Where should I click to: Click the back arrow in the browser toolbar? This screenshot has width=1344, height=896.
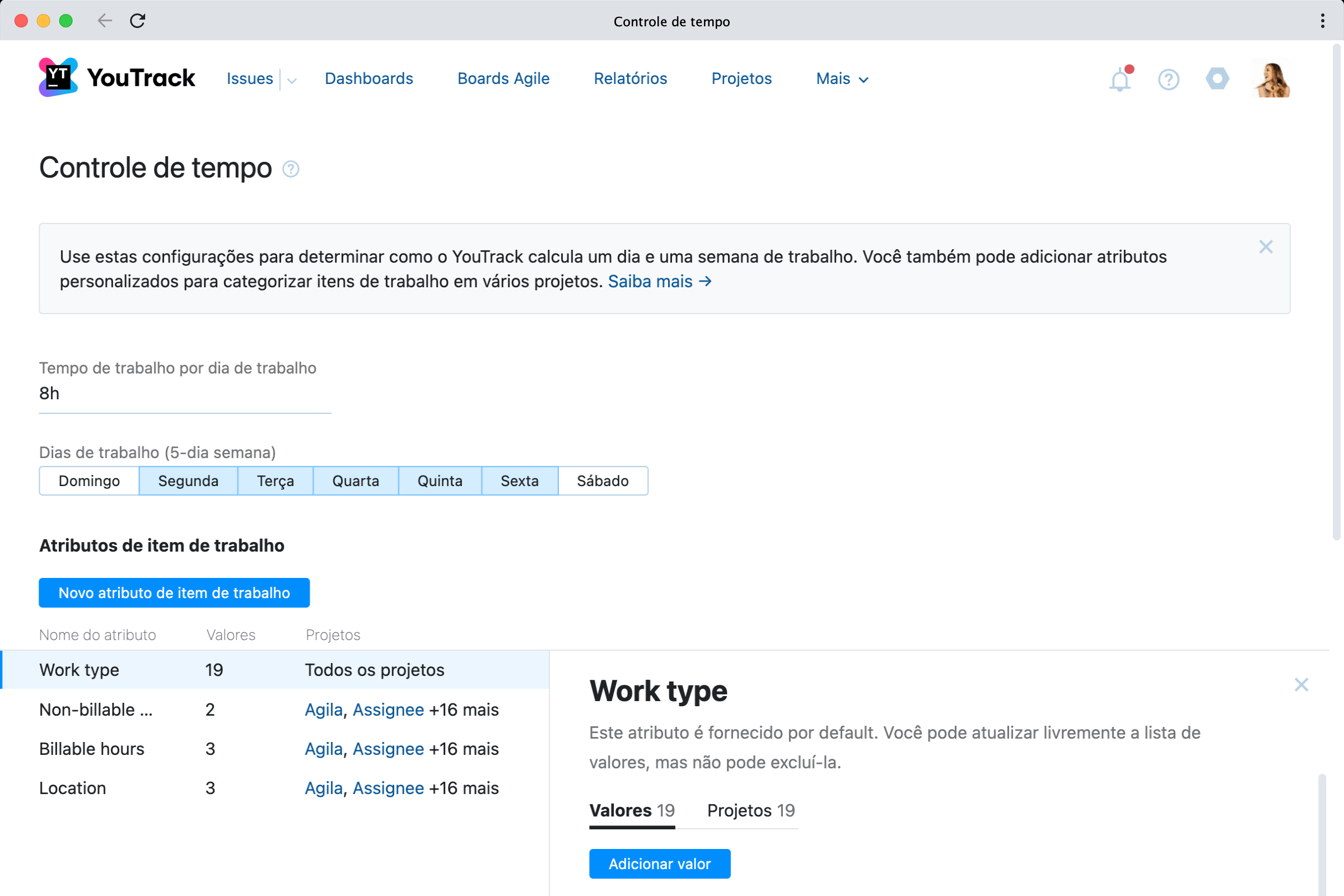coord(105,21)
